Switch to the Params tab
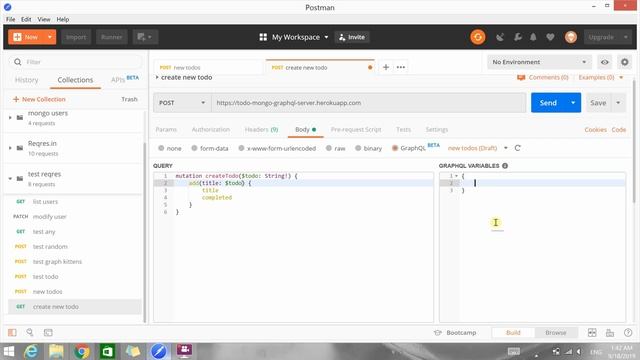Viewport: 640px width, 360px height. (x=166, y=129)
